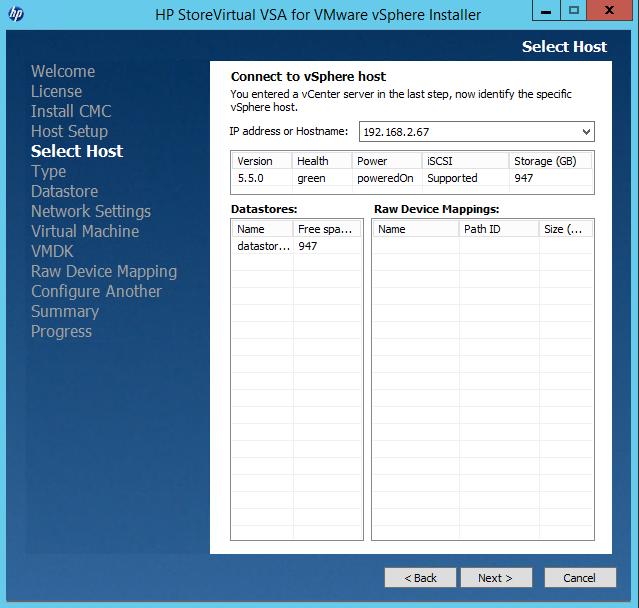The width and height of the screenshot is (639, 608).
Task: Click the HP logo icon in title bar
Action: point(16,15)
